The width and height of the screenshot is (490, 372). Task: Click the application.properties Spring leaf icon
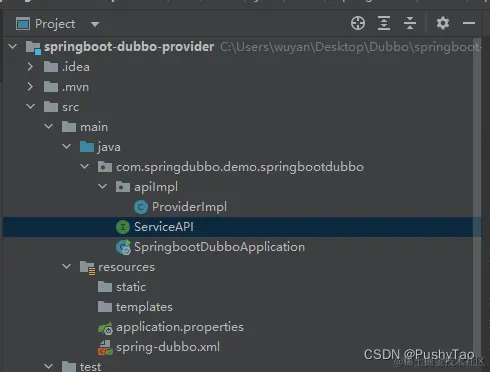coord(105,328)
